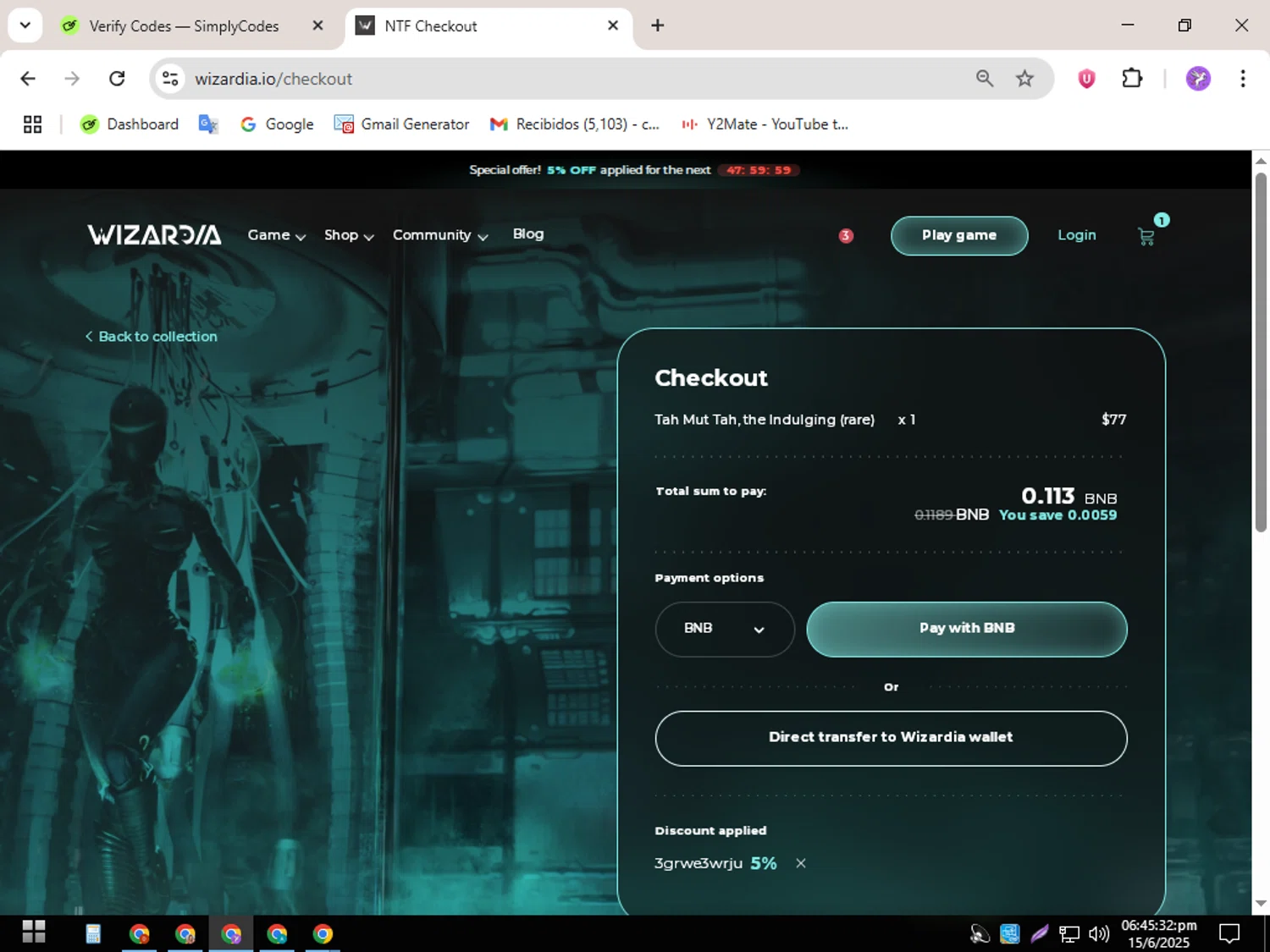Open the Recibidos Gmail bookmark
1270x952 pixels.
coord(575,124)
